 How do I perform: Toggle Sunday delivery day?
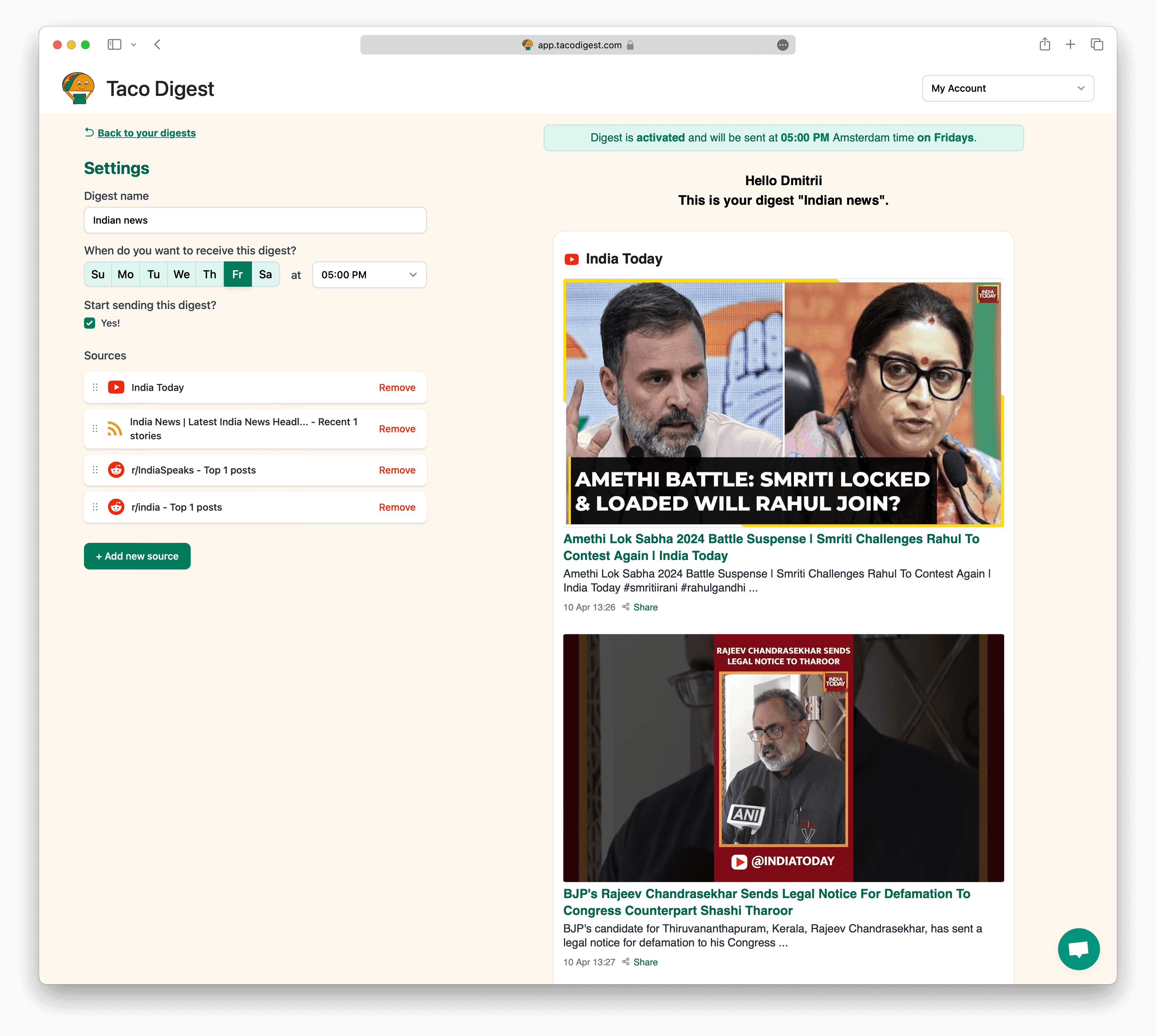(98, 275)
